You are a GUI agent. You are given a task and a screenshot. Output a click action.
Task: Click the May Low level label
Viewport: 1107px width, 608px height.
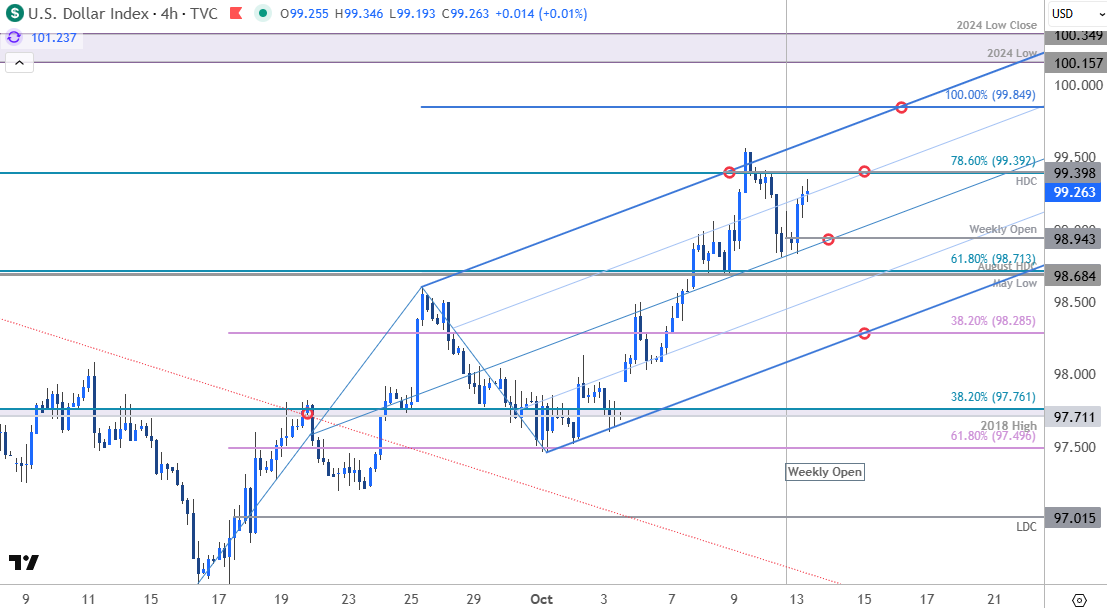click(x=1015, y=283)
